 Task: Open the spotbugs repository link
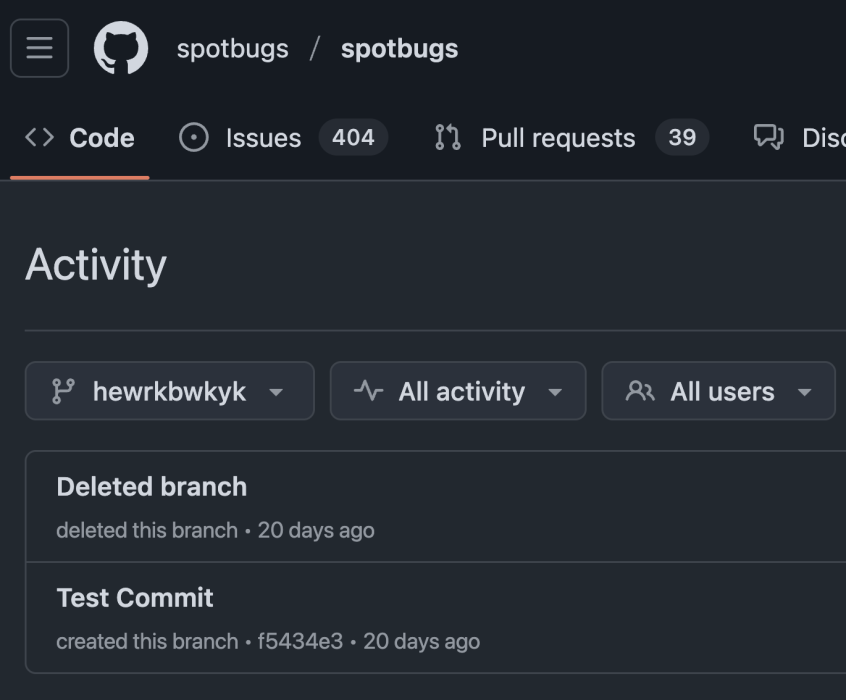(x=398, y=47)
